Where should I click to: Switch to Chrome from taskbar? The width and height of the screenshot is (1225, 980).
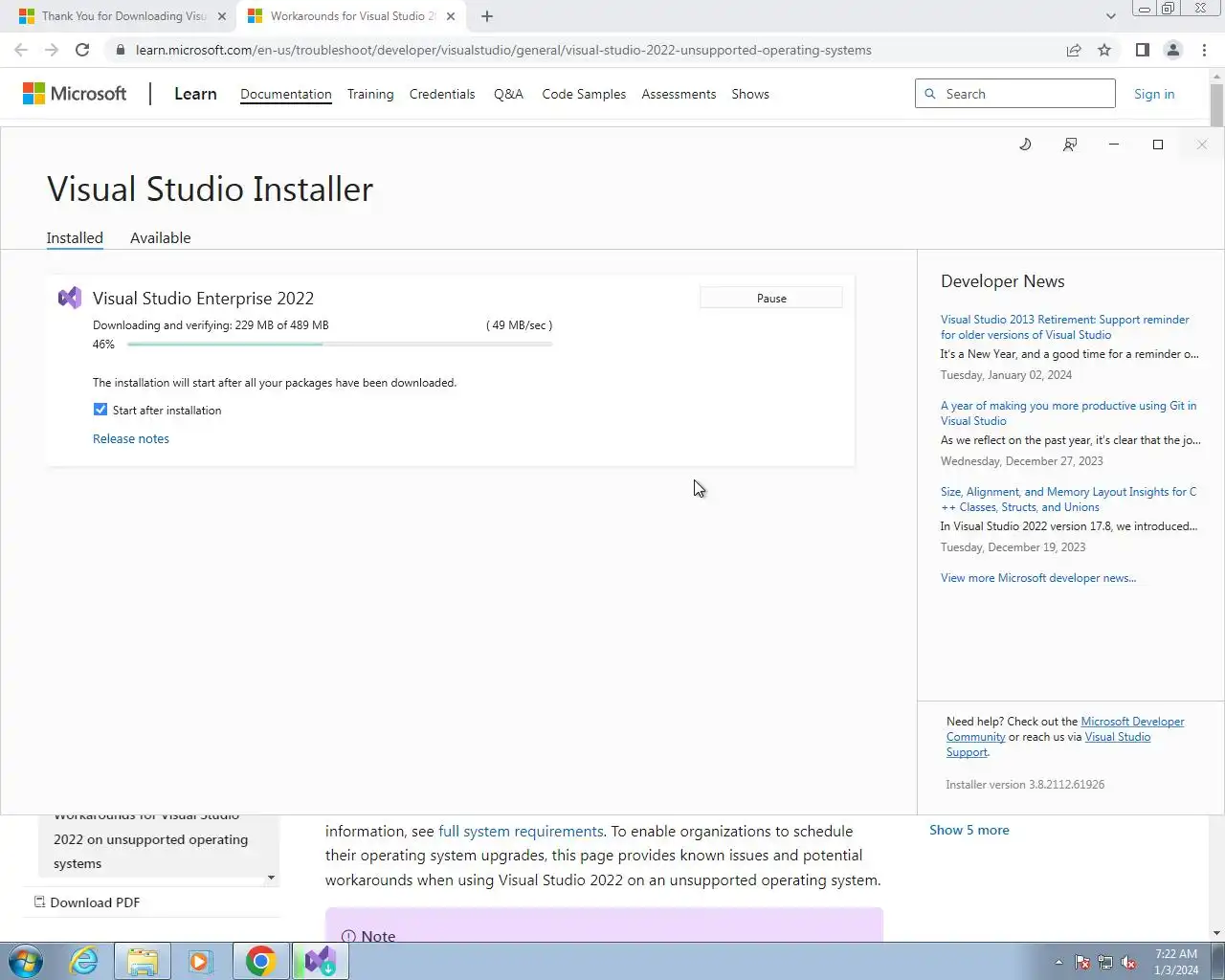260,961
